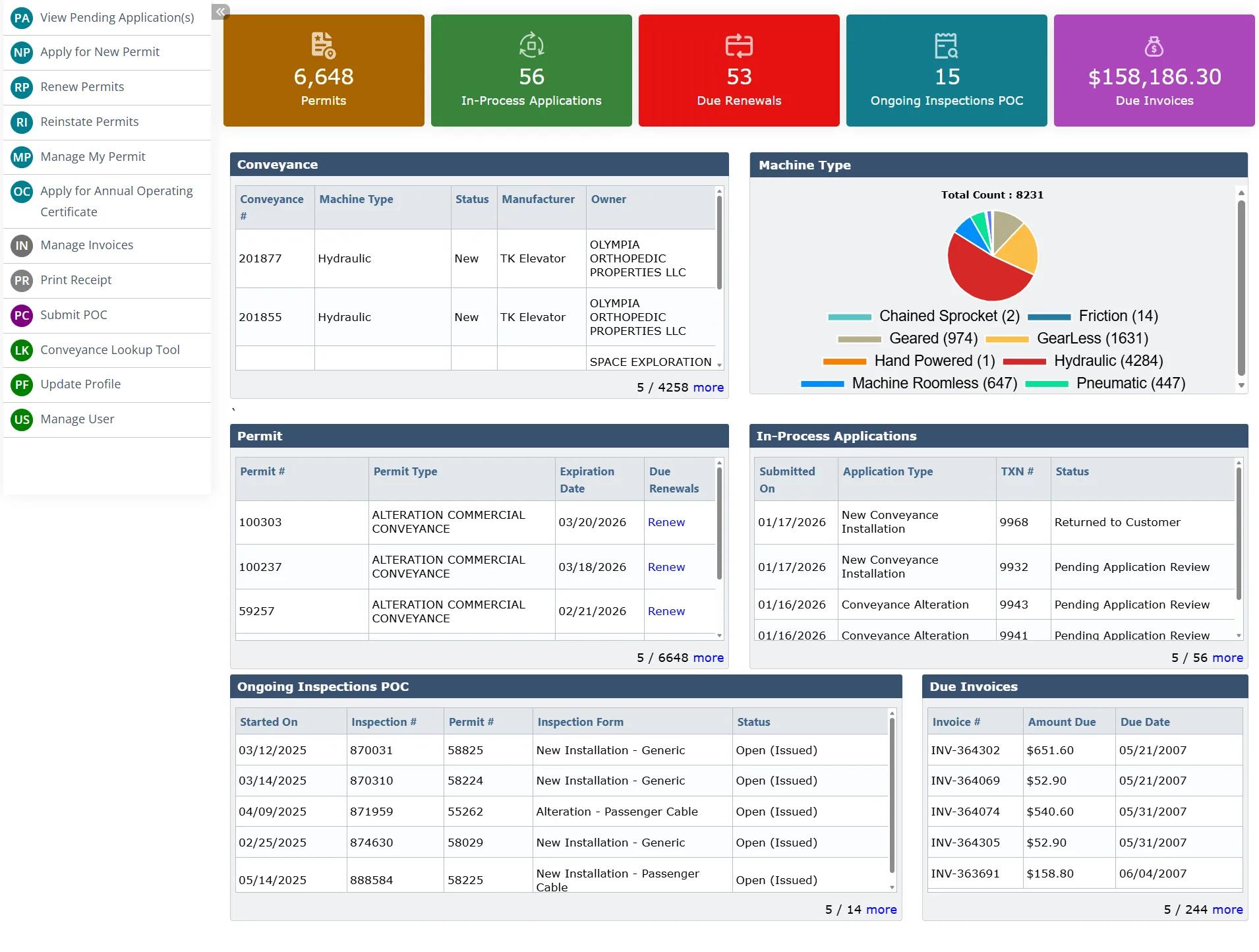This screenshot has width=1259, height=952.
Task: Click the LK Conveyance Lookup Tool icon
Action: [x=22, y=350]
